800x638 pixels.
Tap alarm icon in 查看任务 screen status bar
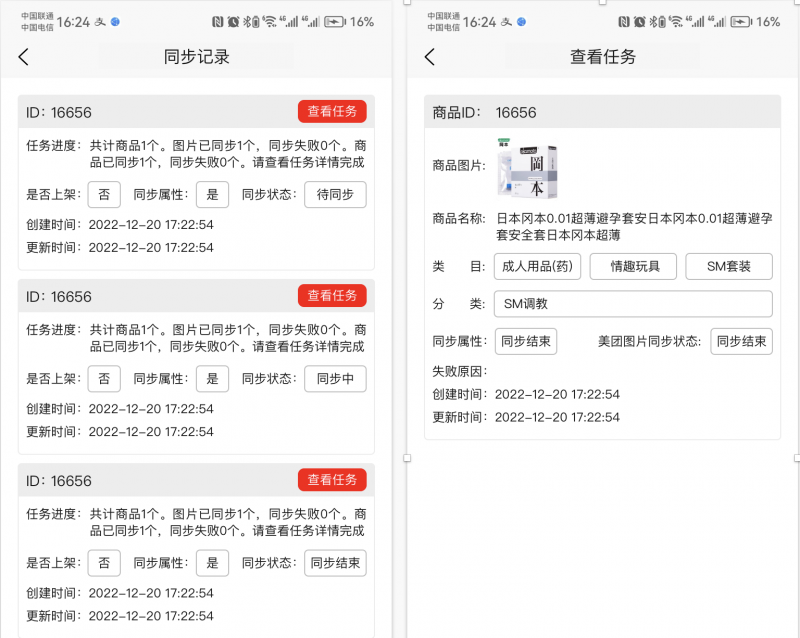point(639,22)
